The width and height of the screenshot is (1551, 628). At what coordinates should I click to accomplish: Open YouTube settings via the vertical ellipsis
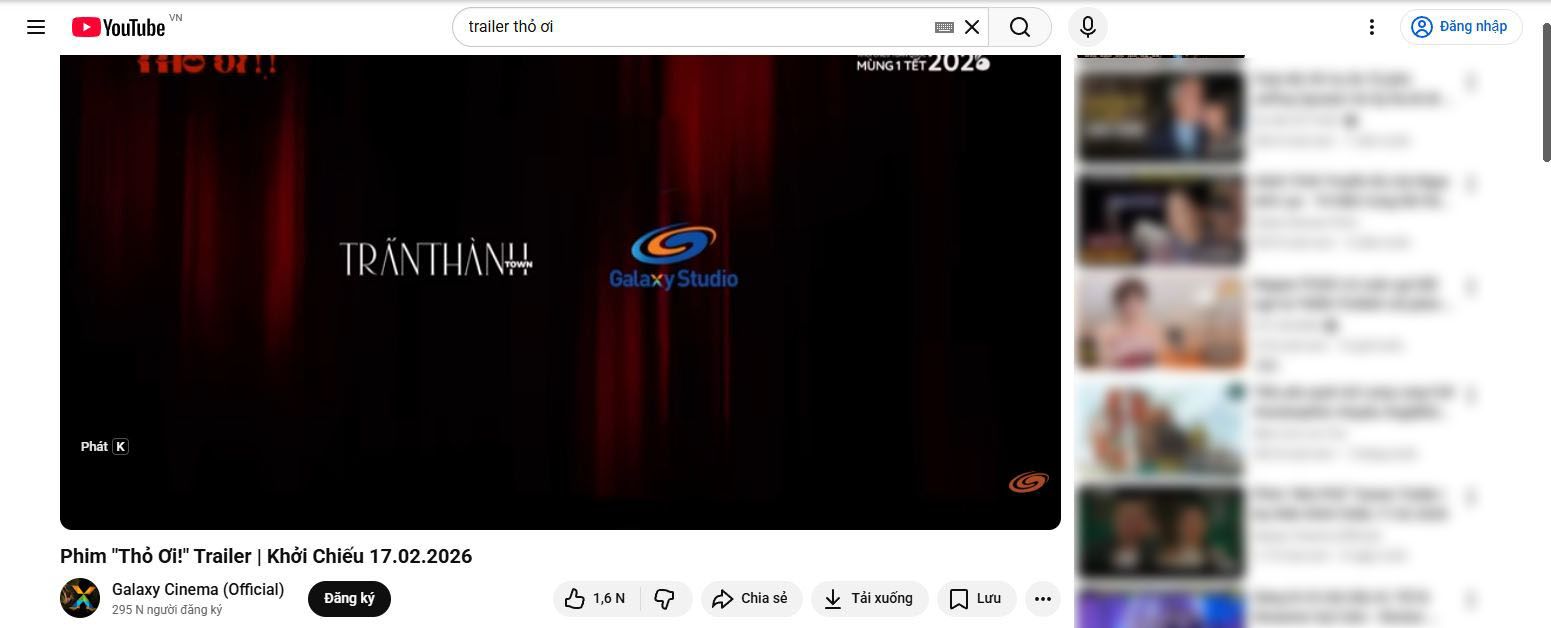tap(1370, 27)
